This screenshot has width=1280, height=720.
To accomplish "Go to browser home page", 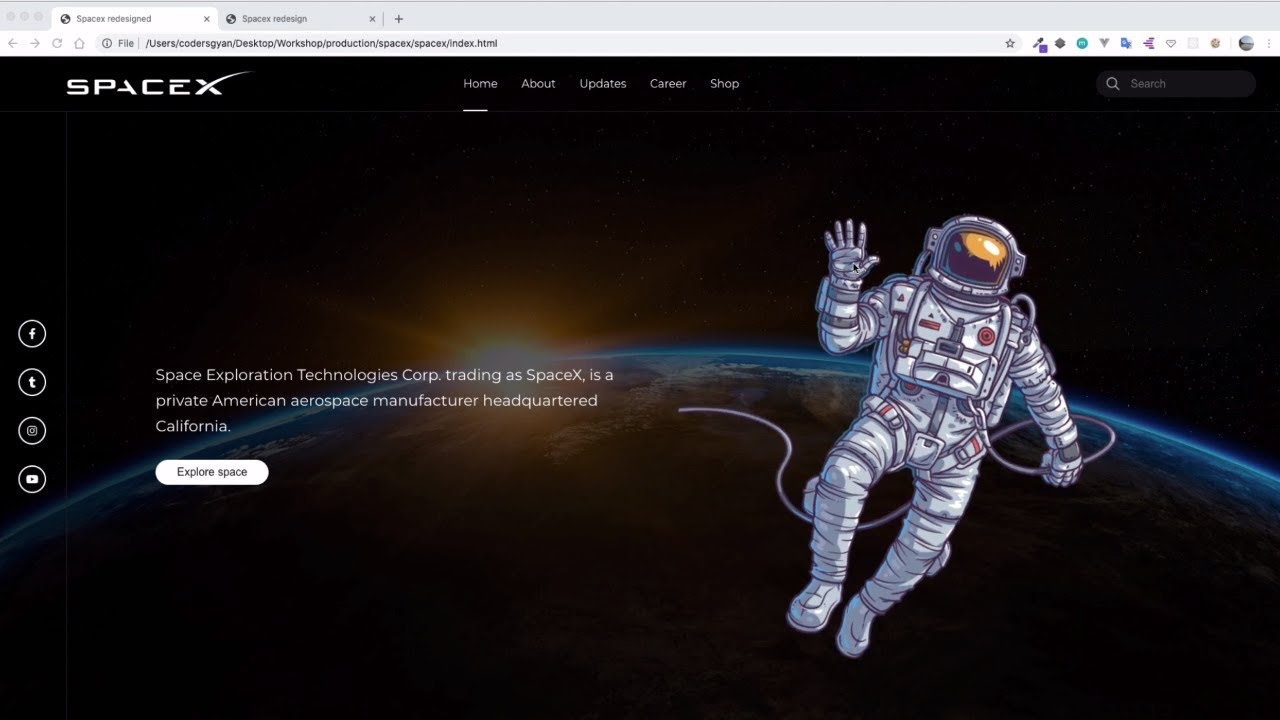I will pyautogui.click(x=79, y=44).
